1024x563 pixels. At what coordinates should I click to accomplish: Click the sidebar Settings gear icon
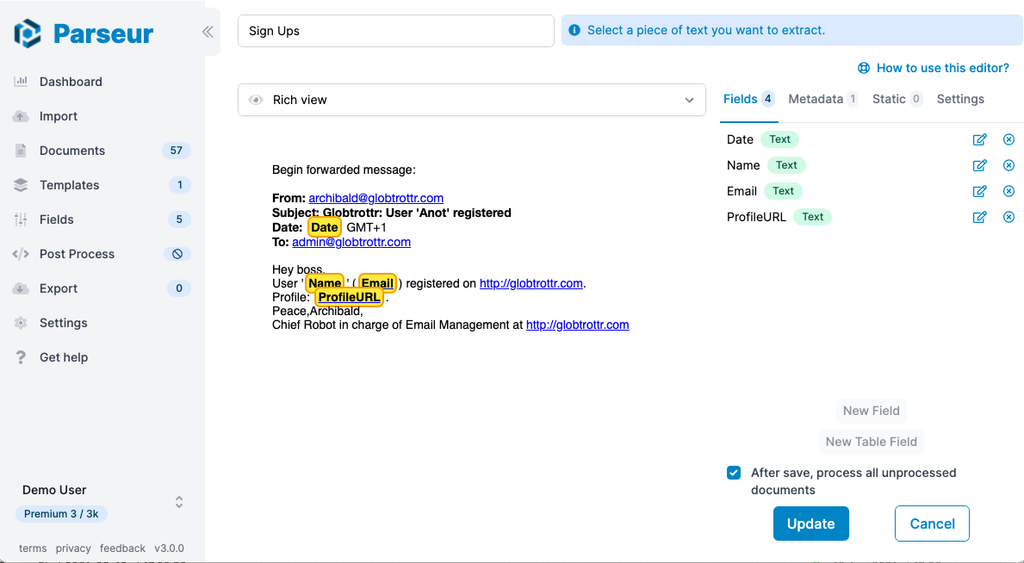tap(21, 323)
